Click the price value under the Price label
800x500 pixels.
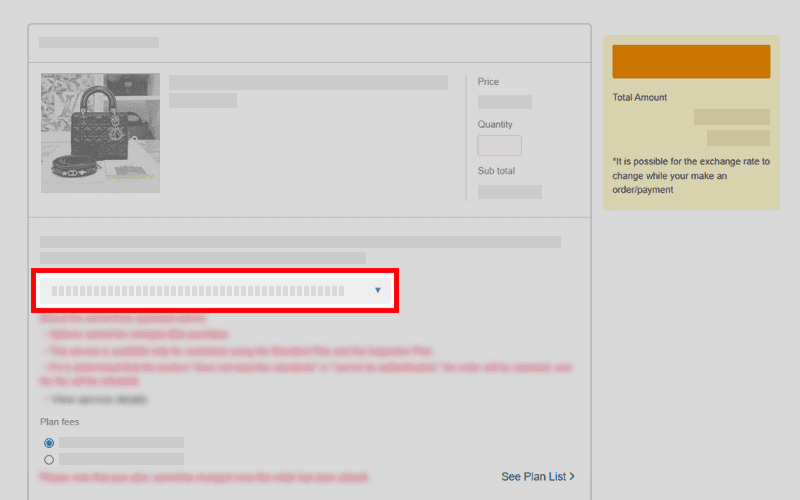coord(504,102)
